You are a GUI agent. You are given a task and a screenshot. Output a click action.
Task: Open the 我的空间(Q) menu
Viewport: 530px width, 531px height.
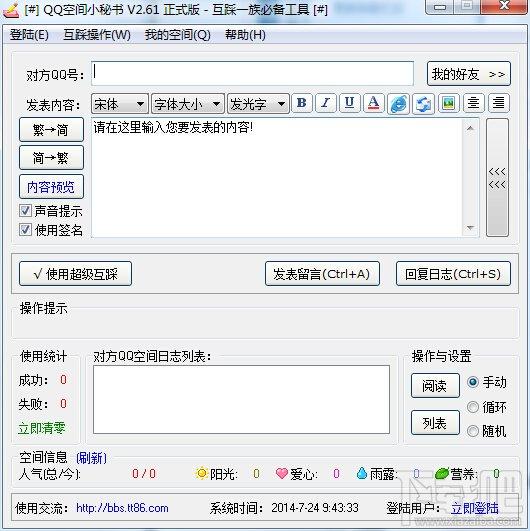tap(178, 35)
